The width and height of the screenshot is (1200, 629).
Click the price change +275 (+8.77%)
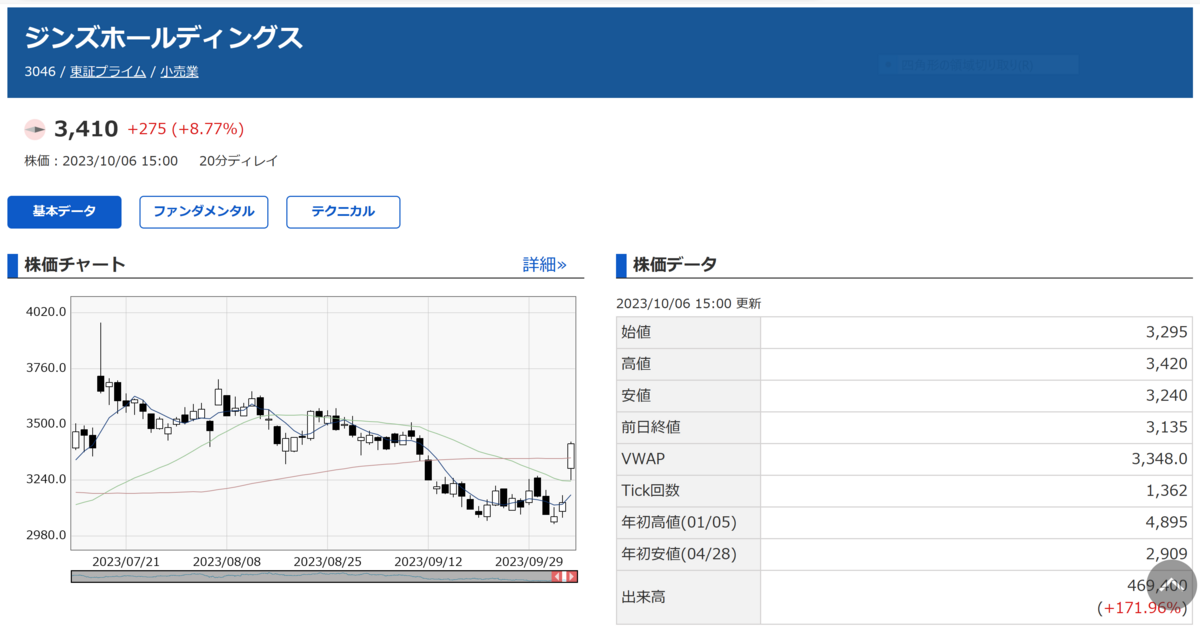pyautogui.click(x=186, y=129)
